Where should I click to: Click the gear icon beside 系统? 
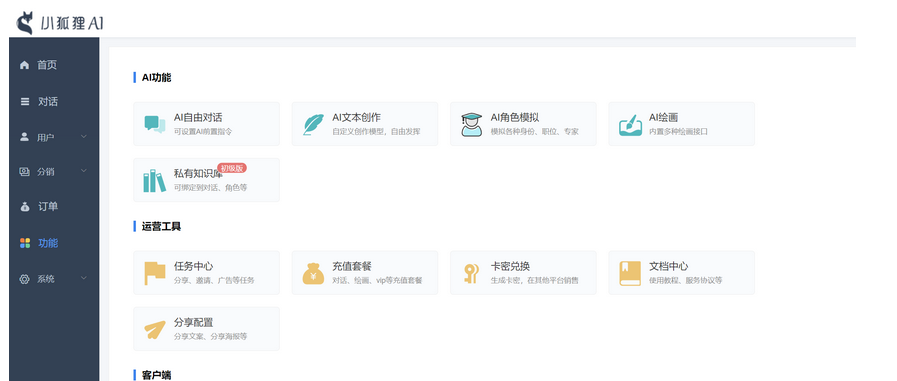click(x=24, y=279)
